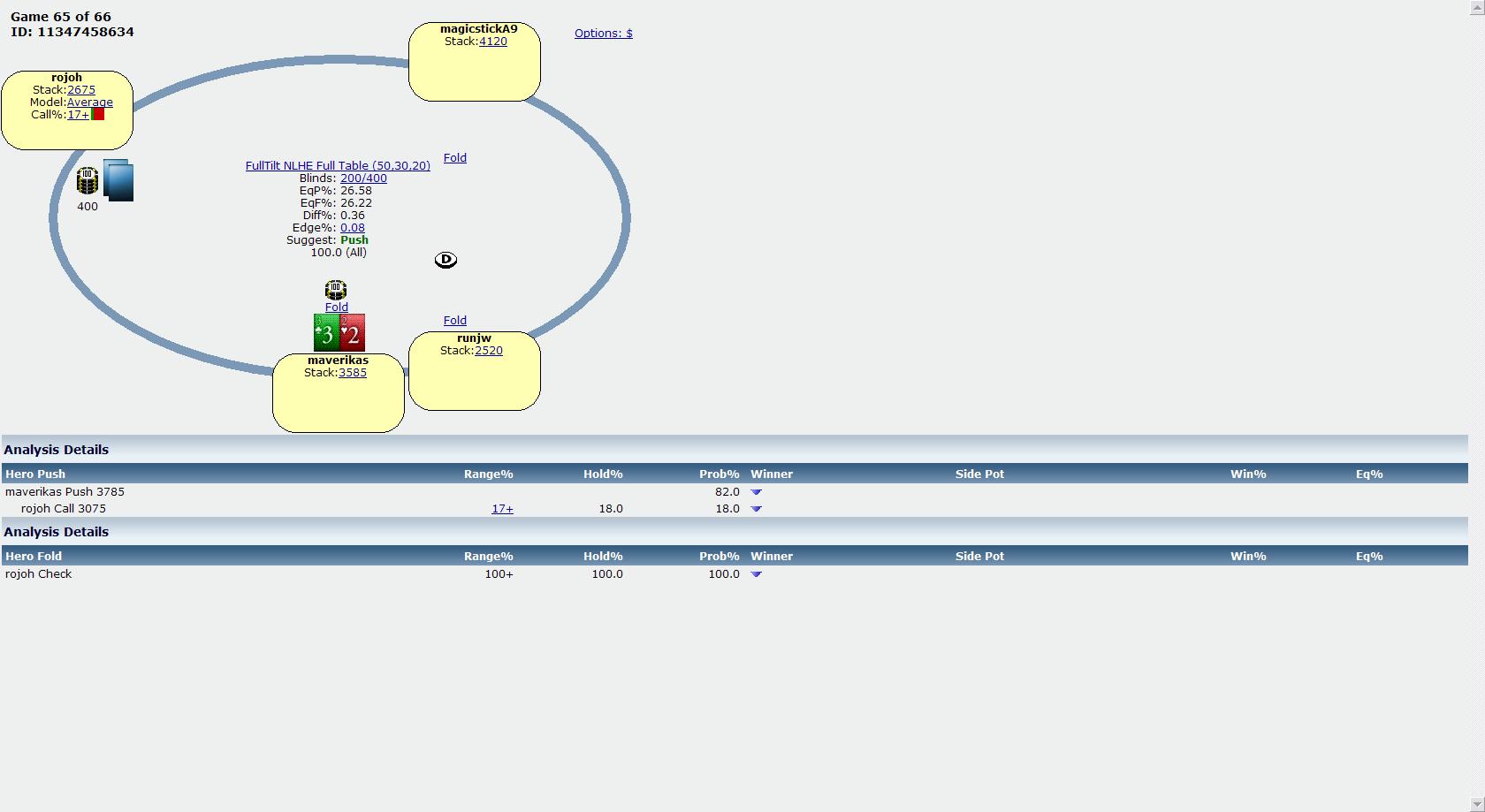Change rojoh's Average model link
This screenshot has height=812, width=1485.
[90, 102]
